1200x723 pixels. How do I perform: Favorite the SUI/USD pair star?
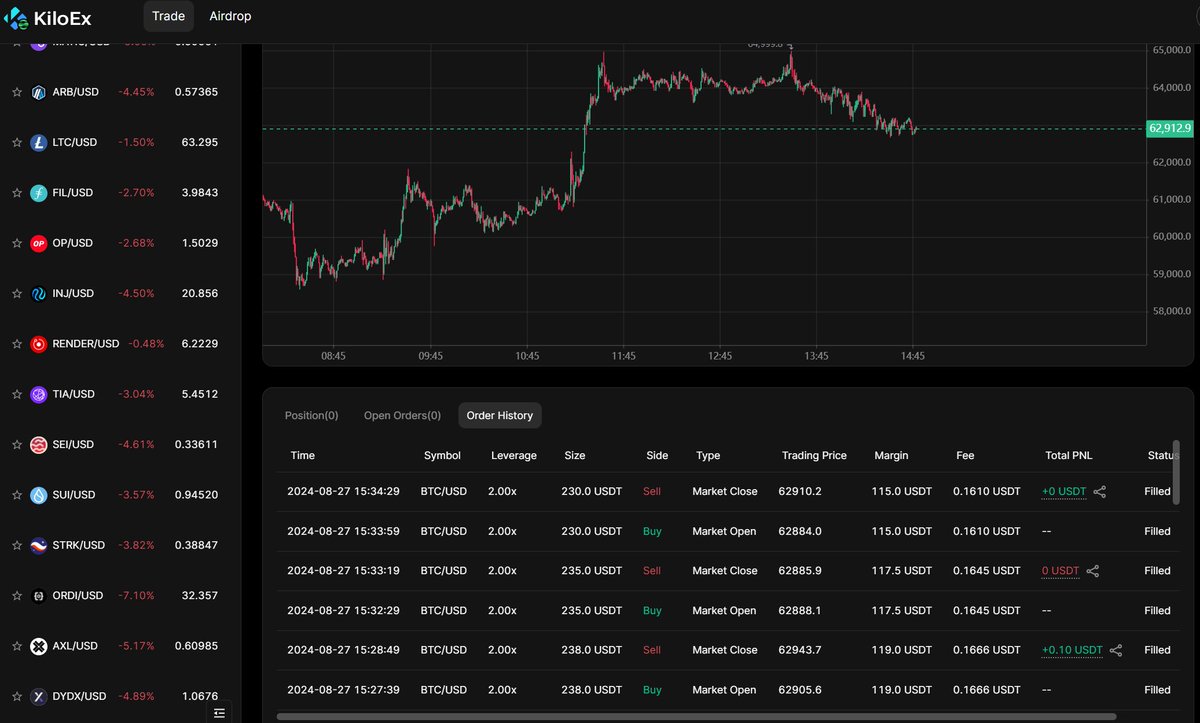tap(16, 495)
